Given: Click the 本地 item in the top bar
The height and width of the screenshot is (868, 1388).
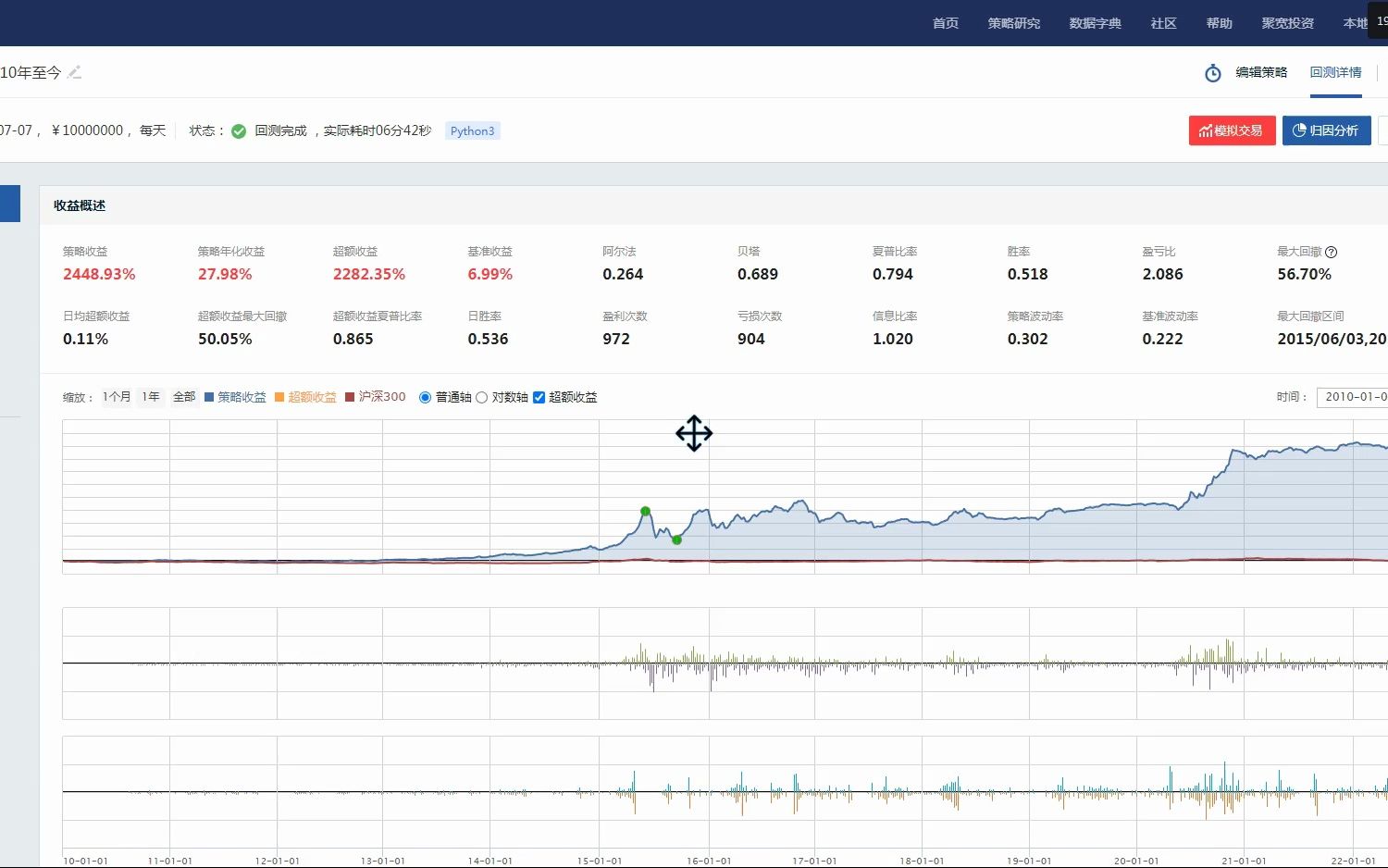Looking at the screenshot, I should pyautogui.click(x=1355, y=23).
